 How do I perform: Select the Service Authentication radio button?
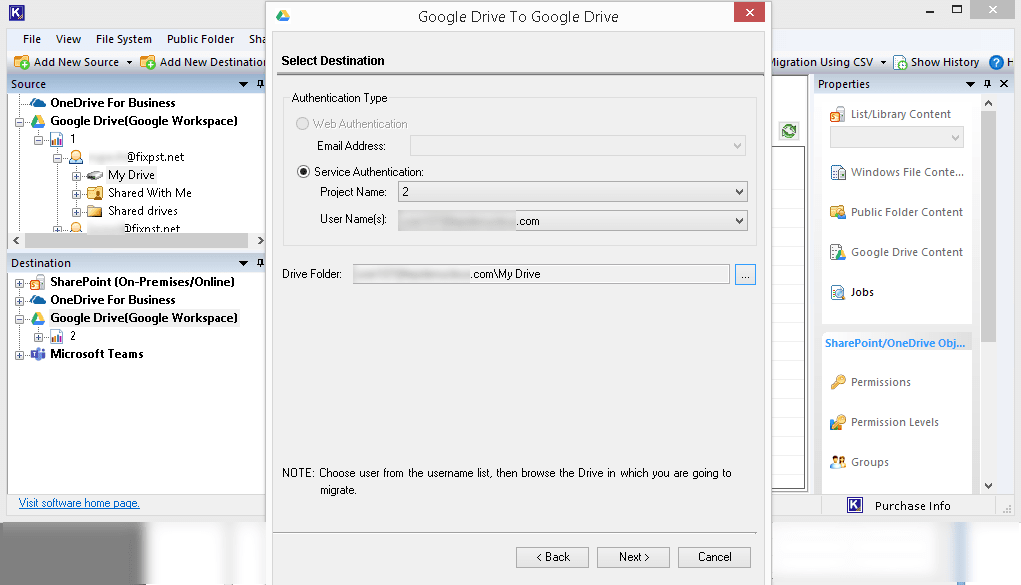303,172
